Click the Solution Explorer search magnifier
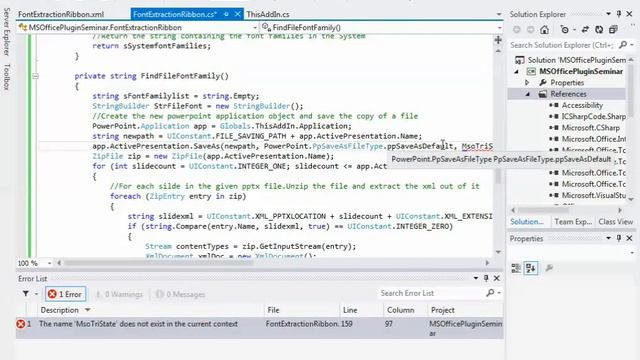Screen dimensions: 640x360 click(x=623, y=45)
